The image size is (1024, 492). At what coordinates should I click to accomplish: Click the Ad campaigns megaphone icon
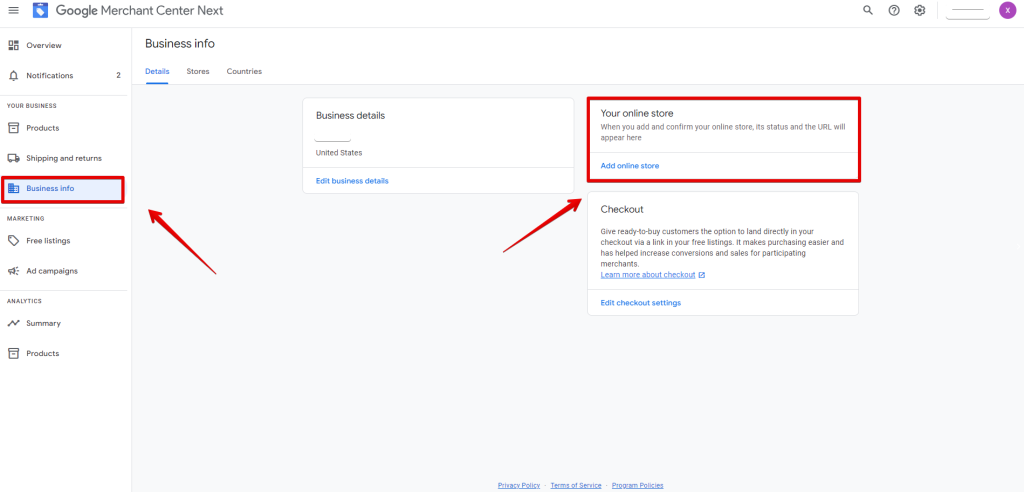[13, 271]
